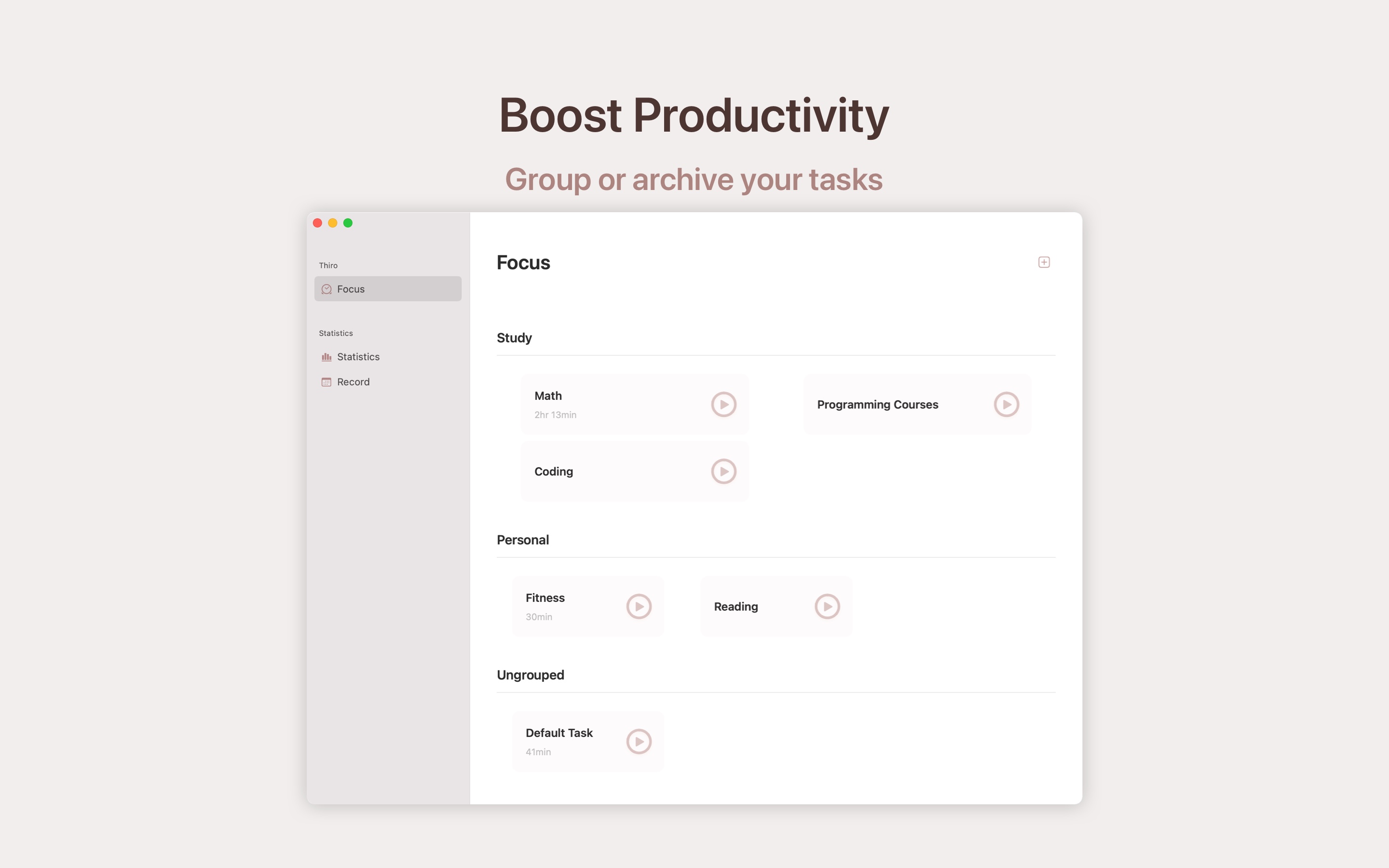Click the Personal group header
The width and height of the screenshot is (1389, 868).
[522, 540]
